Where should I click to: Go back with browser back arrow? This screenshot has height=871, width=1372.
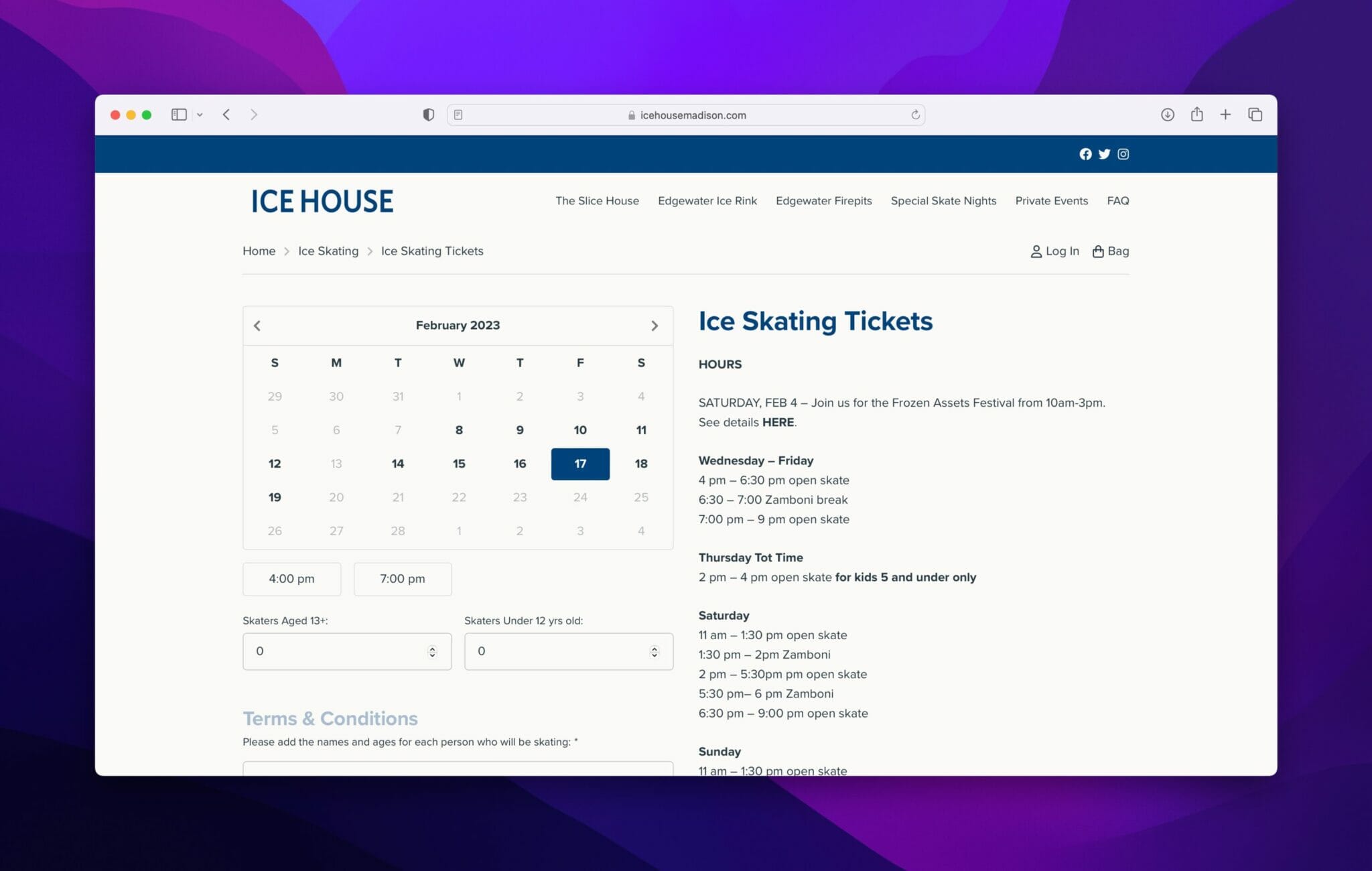point(226,115)
